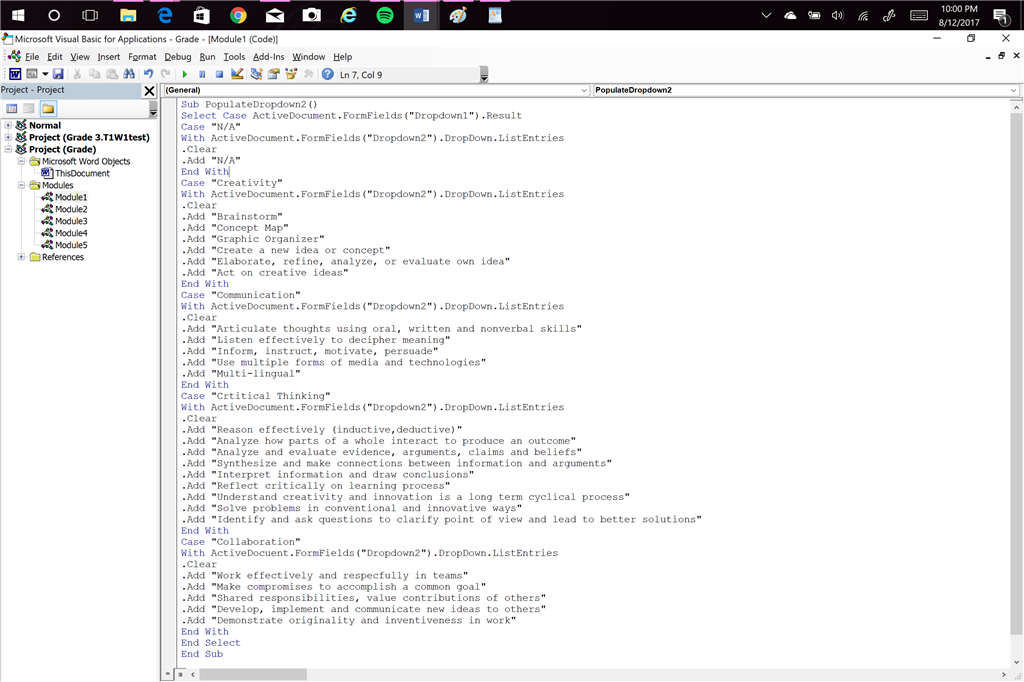Expand Project (Grade 3.T1W1test) node
This screenshot has height=682, width=1024.
click(8, 137)
